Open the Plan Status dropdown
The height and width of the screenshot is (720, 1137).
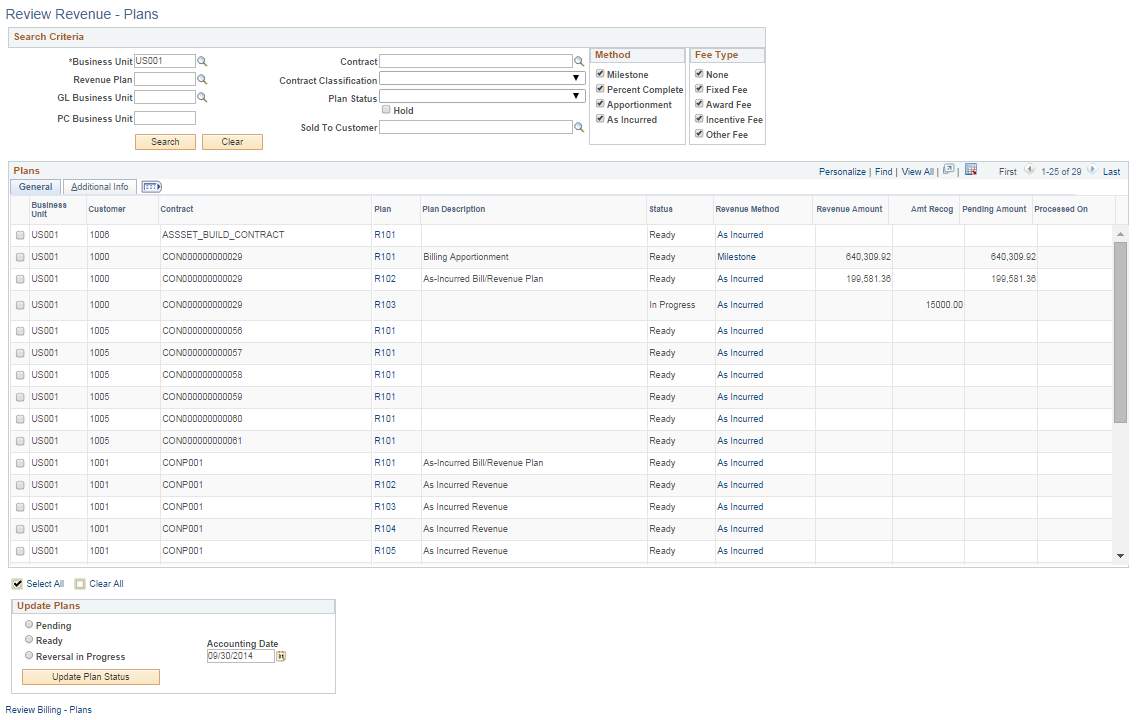[x=576, y=95]
